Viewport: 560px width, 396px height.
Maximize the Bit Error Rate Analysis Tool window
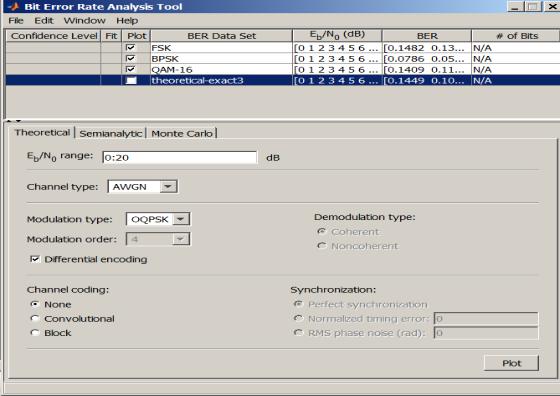[533, 6]
